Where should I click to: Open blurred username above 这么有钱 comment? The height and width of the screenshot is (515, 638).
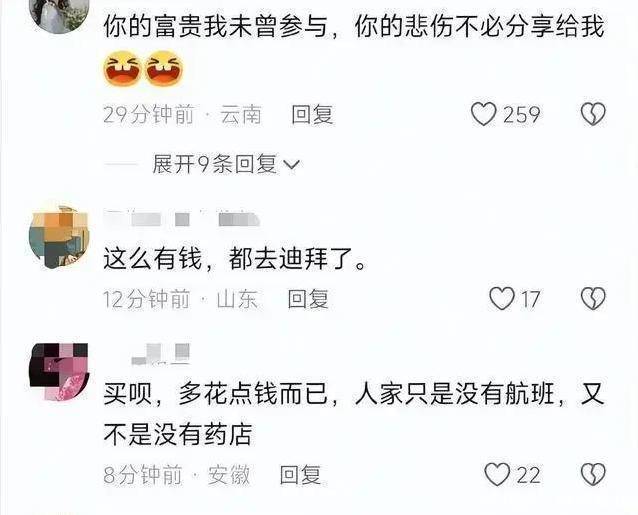click(182, 219)
